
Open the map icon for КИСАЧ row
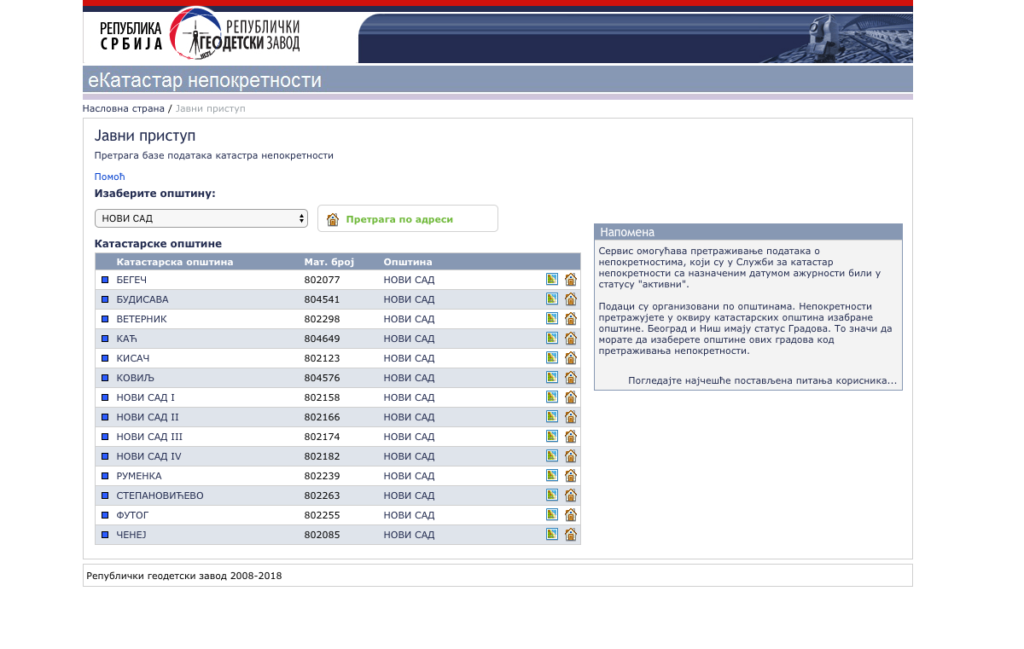click(552, 358)
